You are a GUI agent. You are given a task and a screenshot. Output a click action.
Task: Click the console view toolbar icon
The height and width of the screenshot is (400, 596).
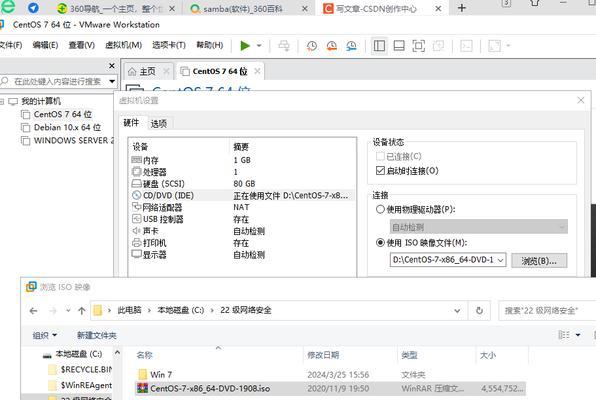[x=466, y=46]
